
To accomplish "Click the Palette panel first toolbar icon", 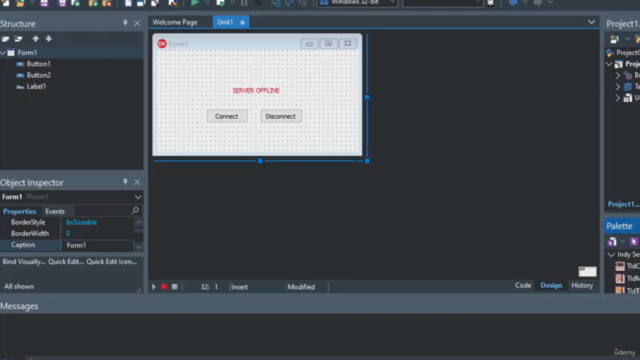I will [612, 242].
